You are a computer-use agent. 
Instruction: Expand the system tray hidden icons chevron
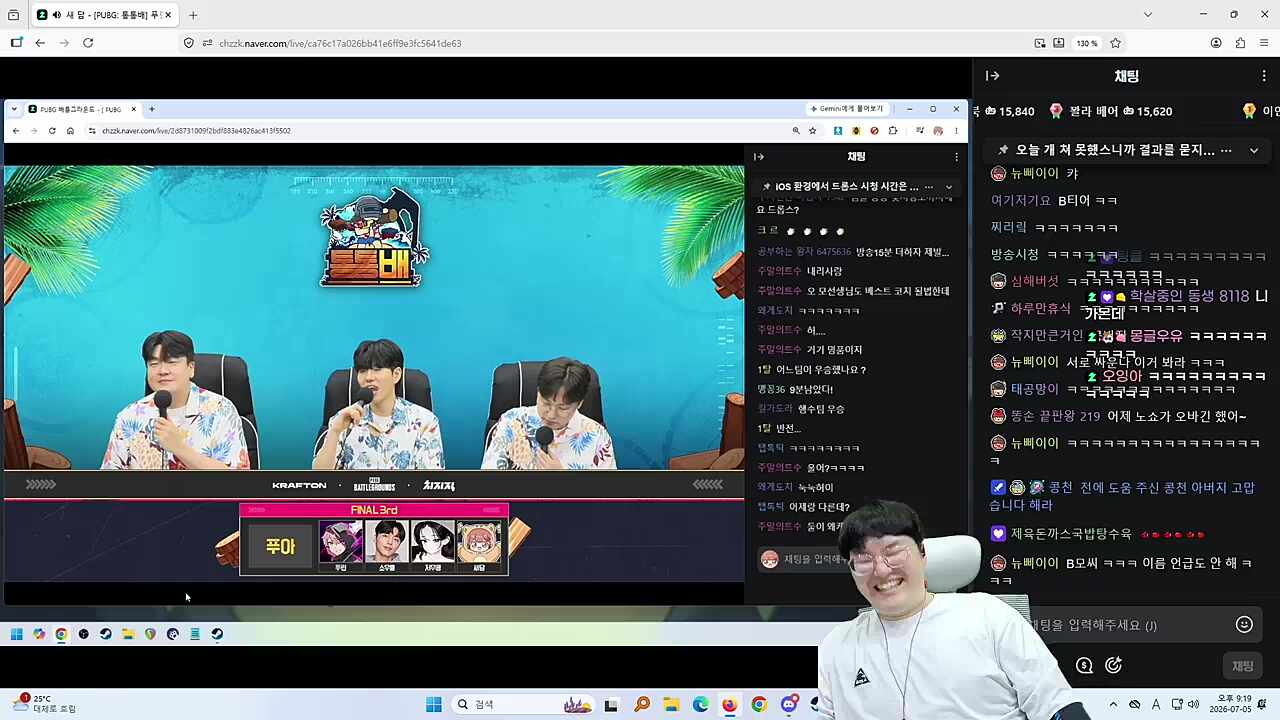pyautogui.click(x=1113, y=705)
